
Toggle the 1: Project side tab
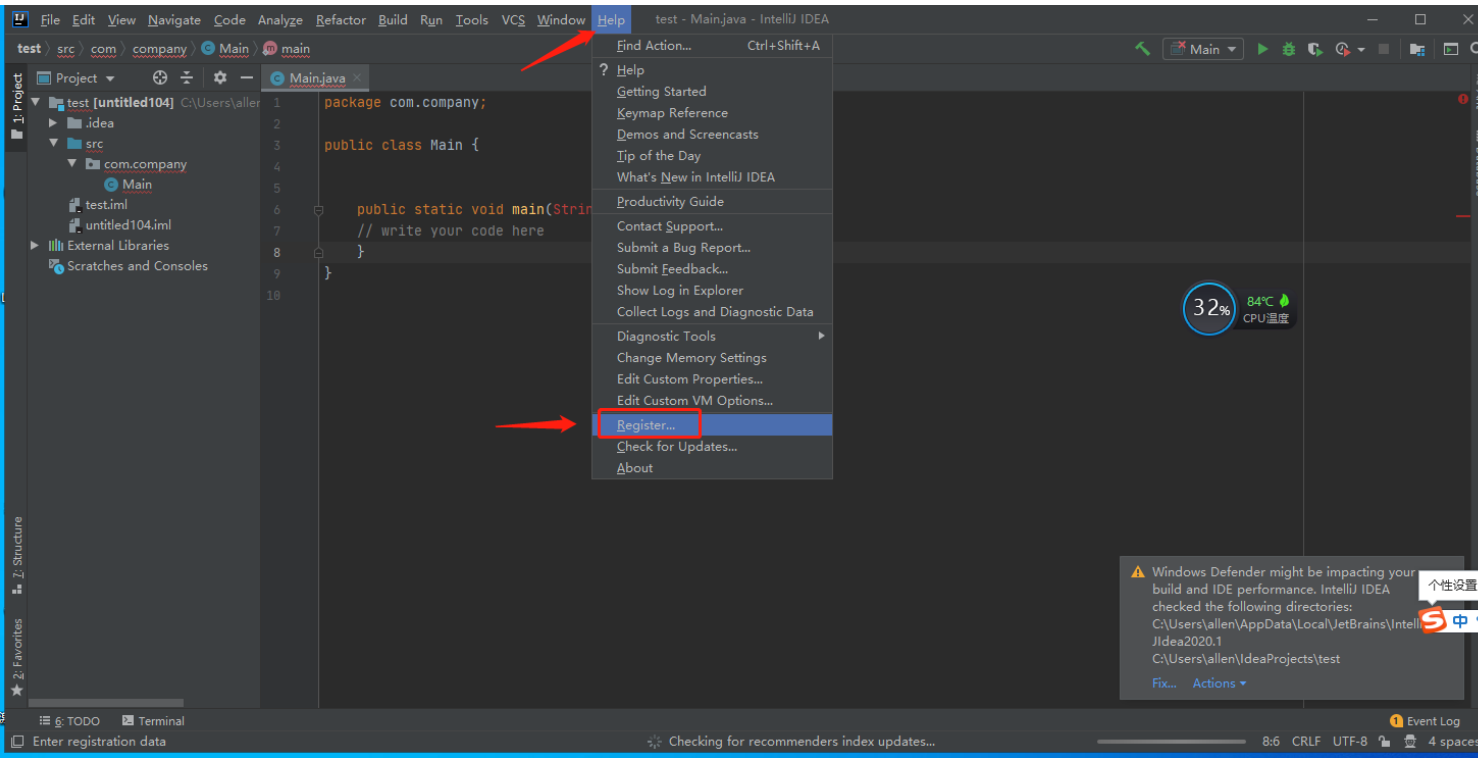click(x=16, y=107)
